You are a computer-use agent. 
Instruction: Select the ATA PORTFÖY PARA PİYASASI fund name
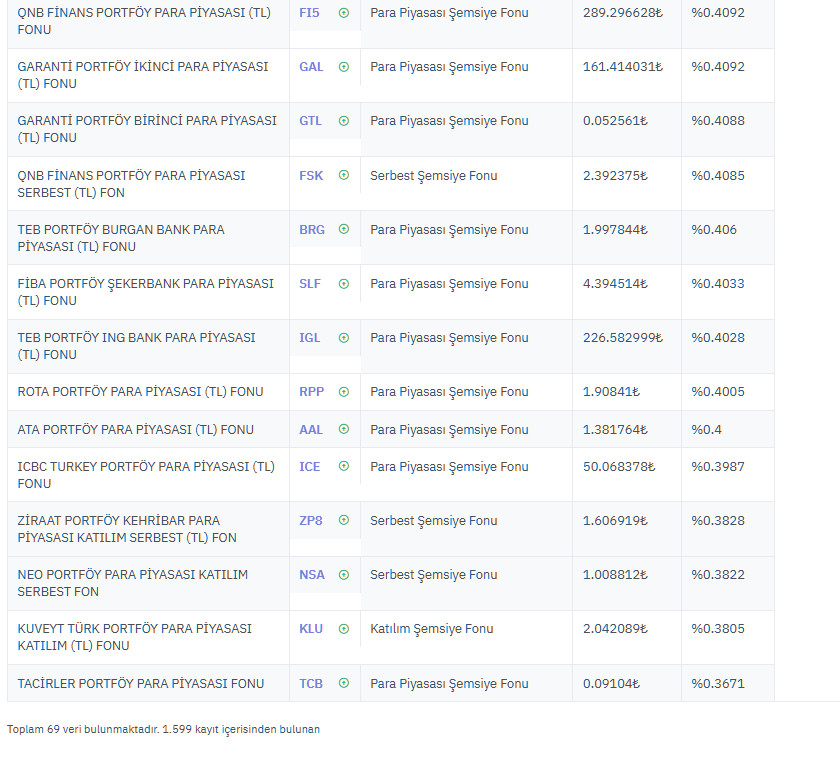tap(135, 429)
